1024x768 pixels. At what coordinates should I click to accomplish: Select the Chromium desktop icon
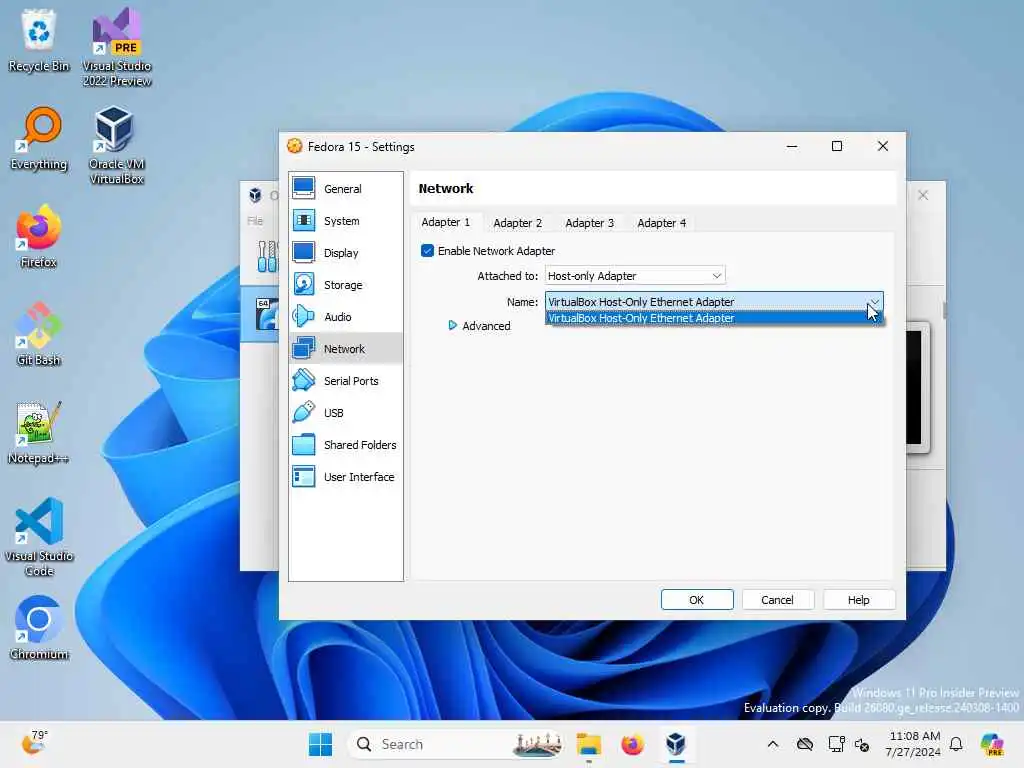click(39, 628)
